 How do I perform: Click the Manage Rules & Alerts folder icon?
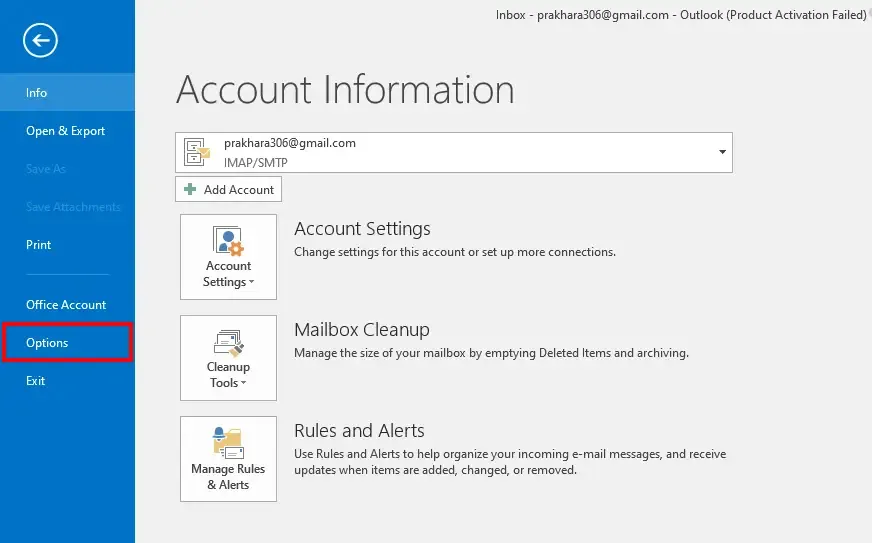pos(228,443)
